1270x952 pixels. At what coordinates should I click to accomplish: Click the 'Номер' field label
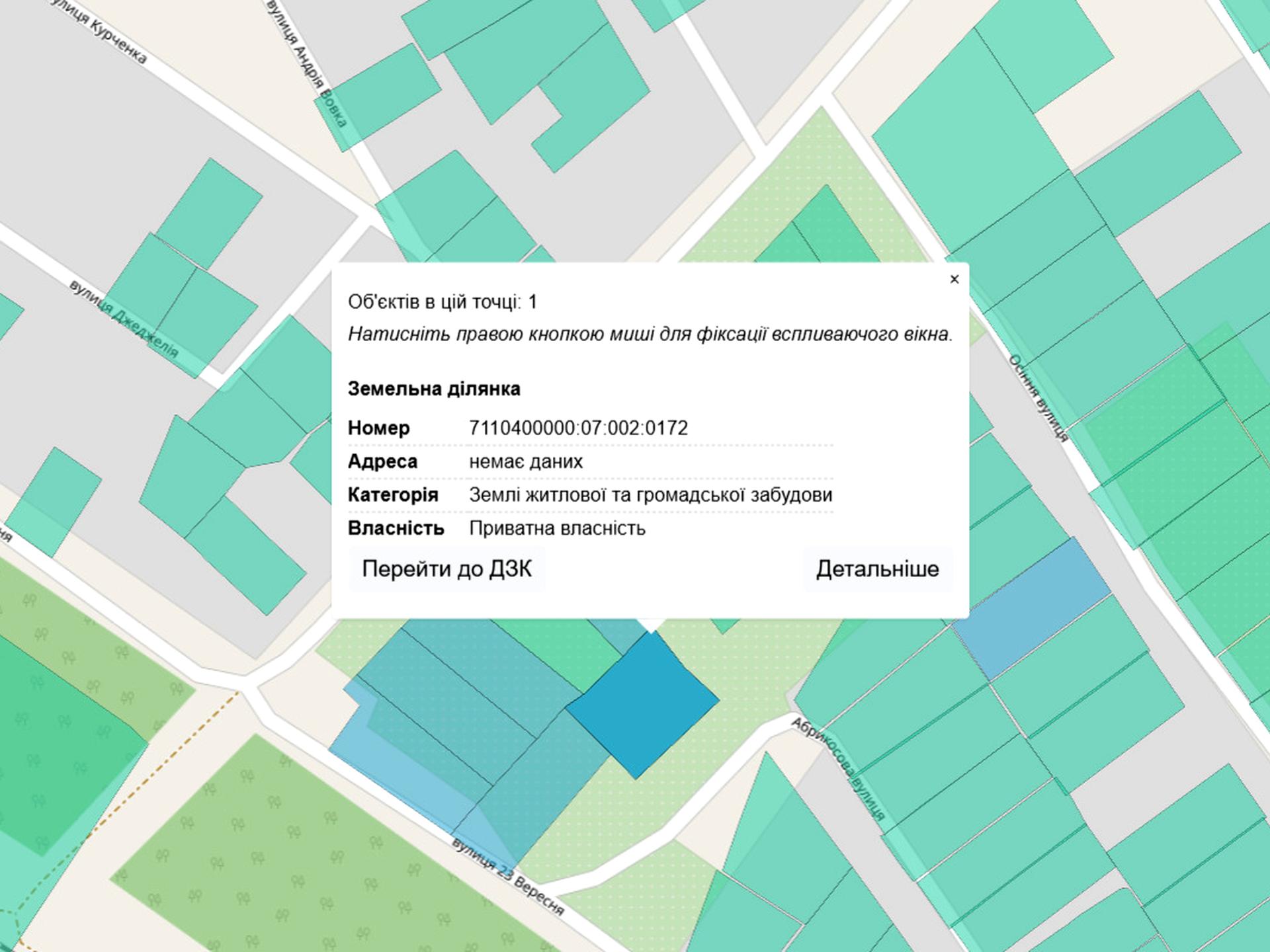point(379,428)
